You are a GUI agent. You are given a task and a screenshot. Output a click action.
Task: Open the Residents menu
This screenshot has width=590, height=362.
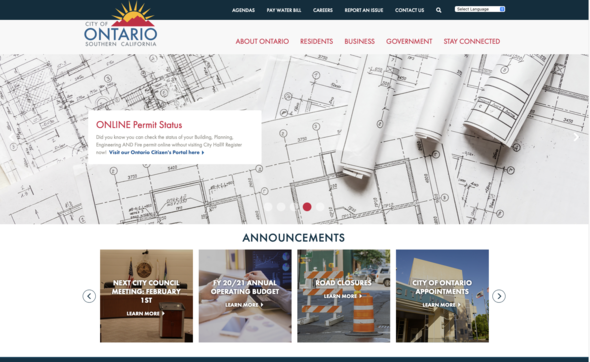tap(316, 41)
